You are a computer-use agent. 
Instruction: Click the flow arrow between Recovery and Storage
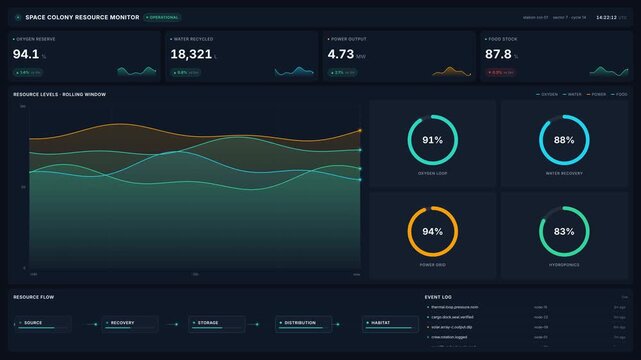pyautogui.click(x=171, y=324)
